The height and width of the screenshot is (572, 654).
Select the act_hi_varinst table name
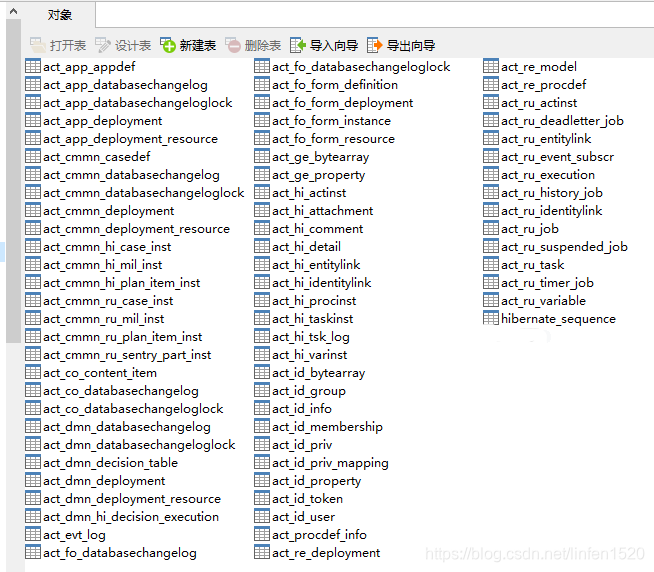click(x=309, y=355)
